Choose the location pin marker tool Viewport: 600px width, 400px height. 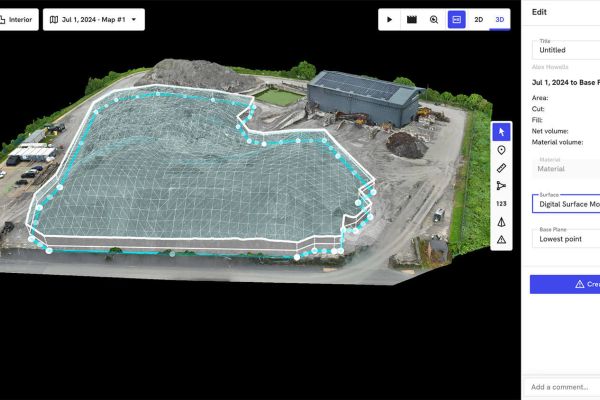pyautogui.click(x=501, y=150)
